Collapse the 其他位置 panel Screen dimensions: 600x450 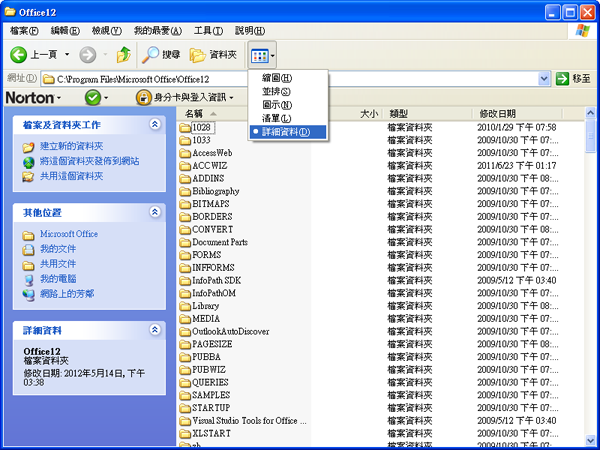(155, 212)
